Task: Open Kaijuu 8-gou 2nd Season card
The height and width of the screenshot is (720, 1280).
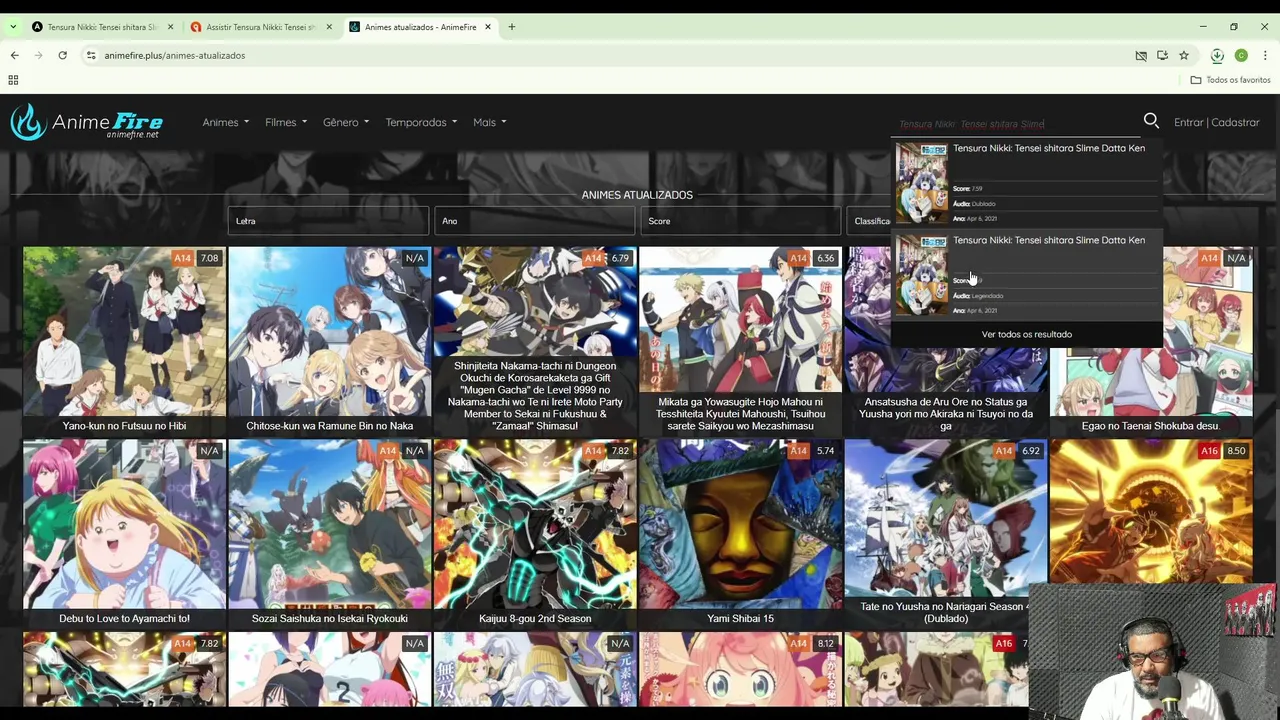Action: (x=535, y=534)
